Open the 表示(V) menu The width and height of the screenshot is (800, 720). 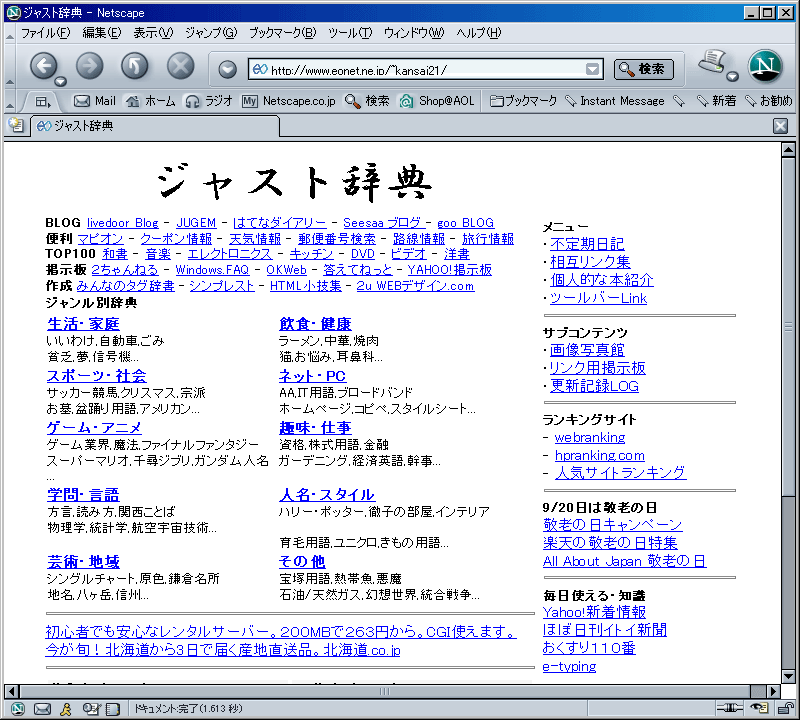(153, 33)
